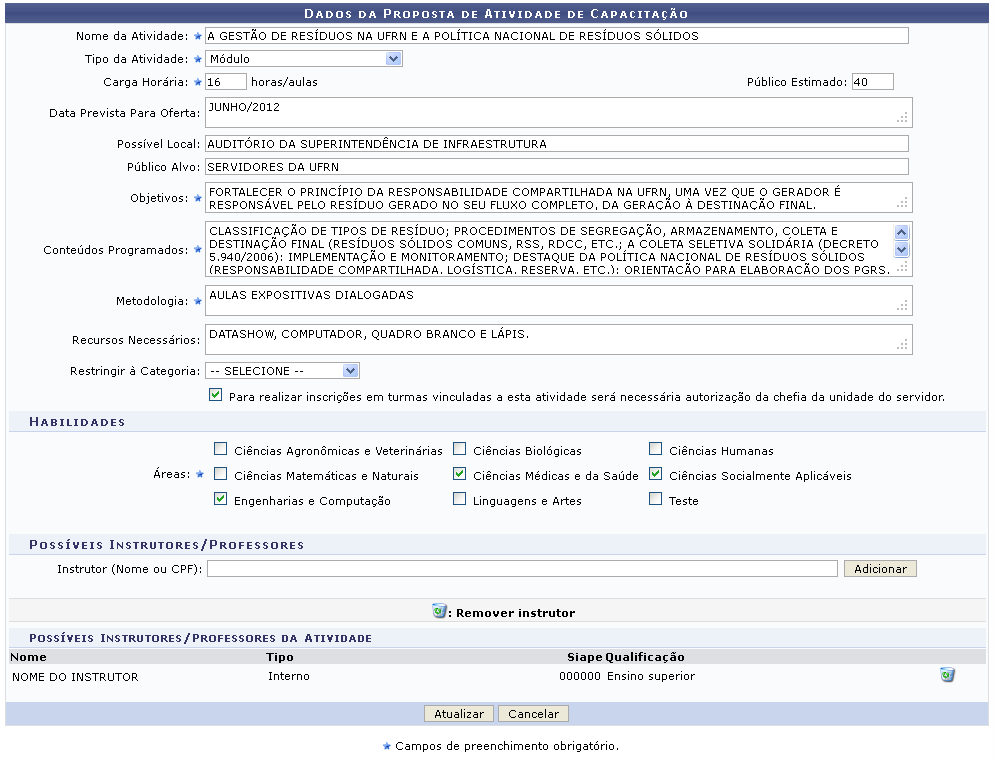This screenshot has height=765, width=995.
Task: Select the Público Estimado input field
Action: coord(872,82)
